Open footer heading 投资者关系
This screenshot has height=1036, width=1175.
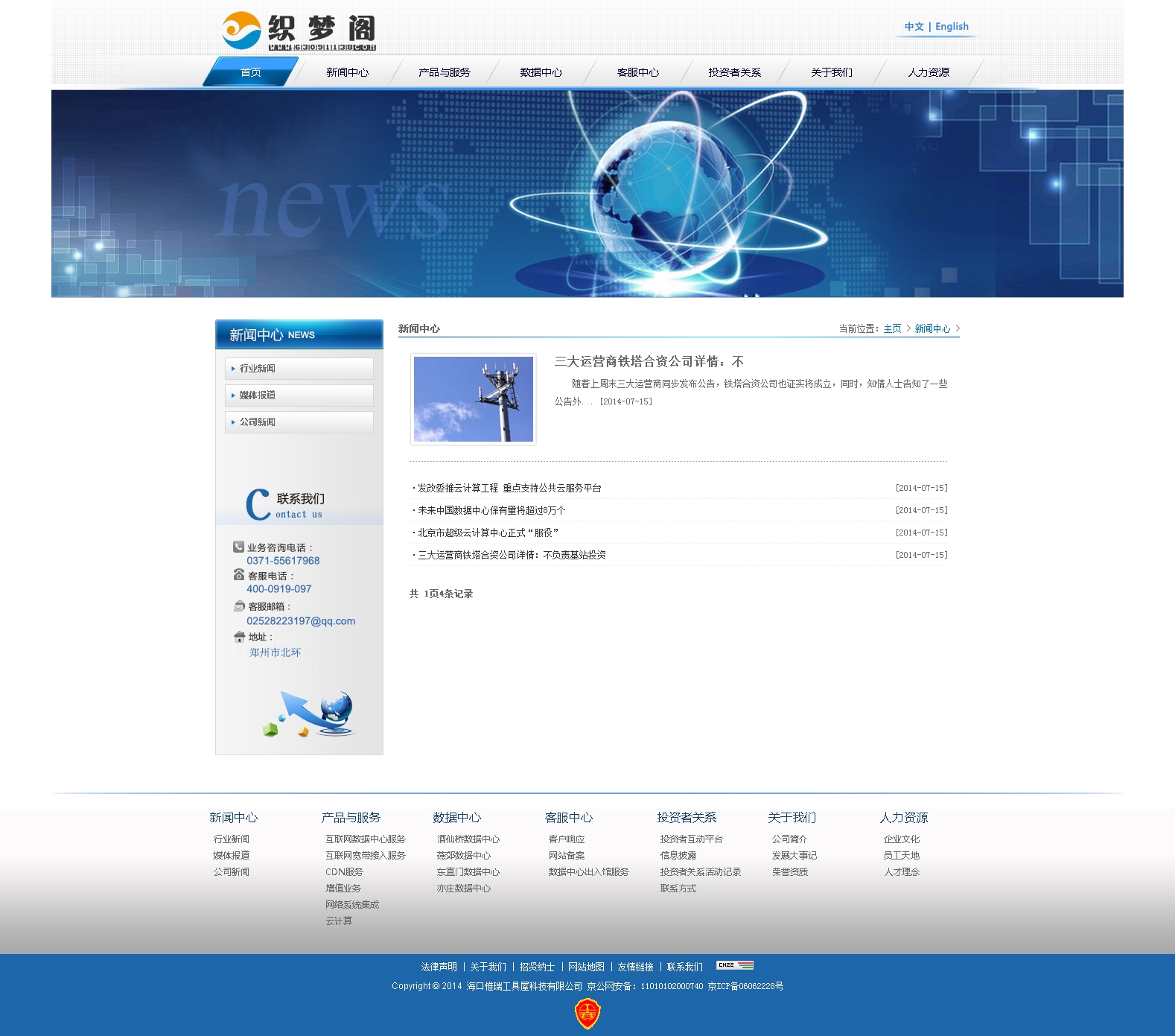pyautogui.click(x=686, y=818)
